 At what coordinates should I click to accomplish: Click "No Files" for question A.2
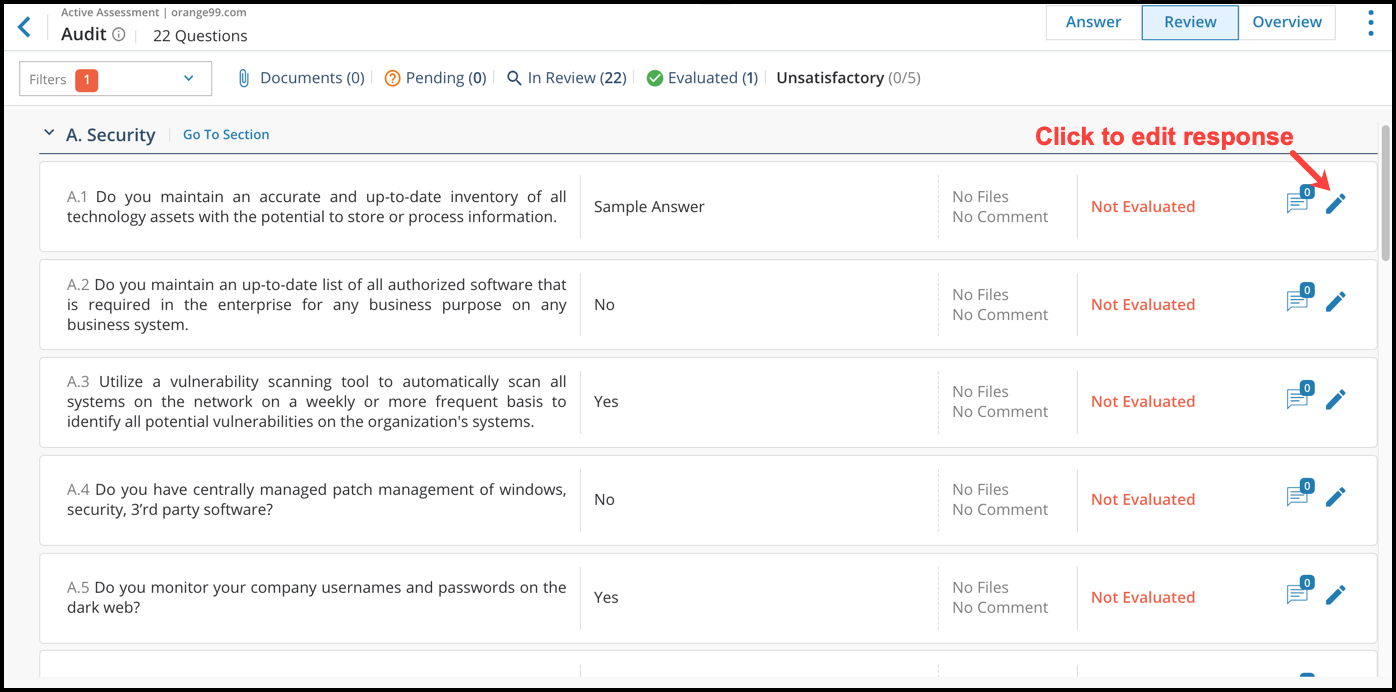980,295
